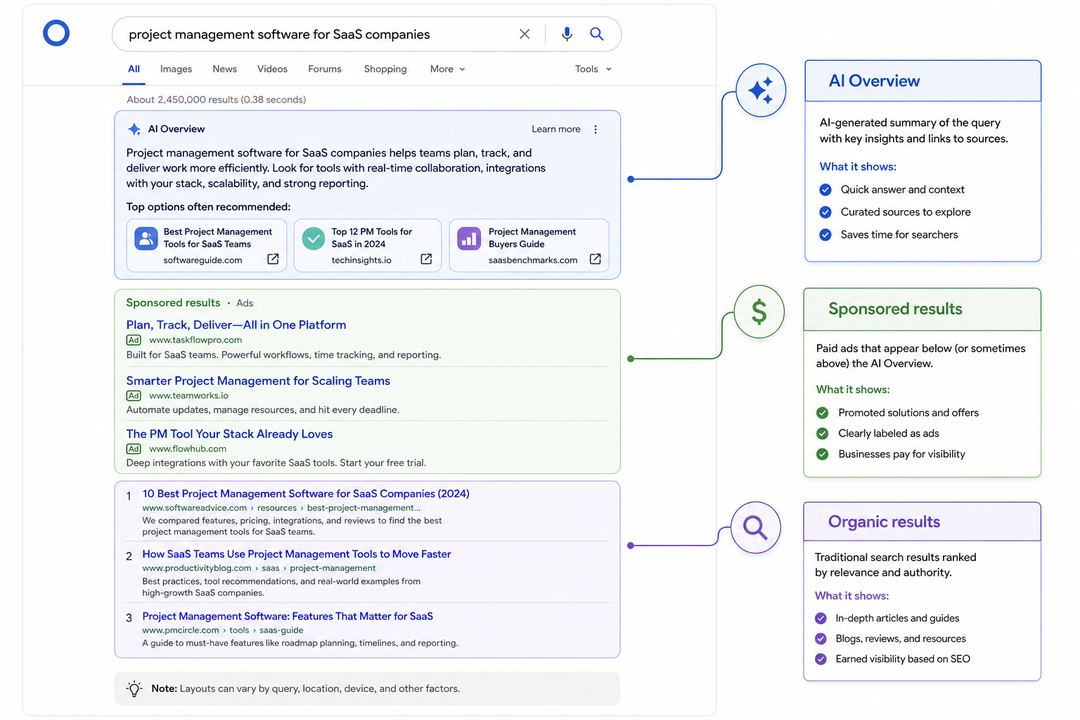The image size is (1080, 720).
Task: Click Top options often recommended label
Action: pyautogui.click(x=208, y=207)
